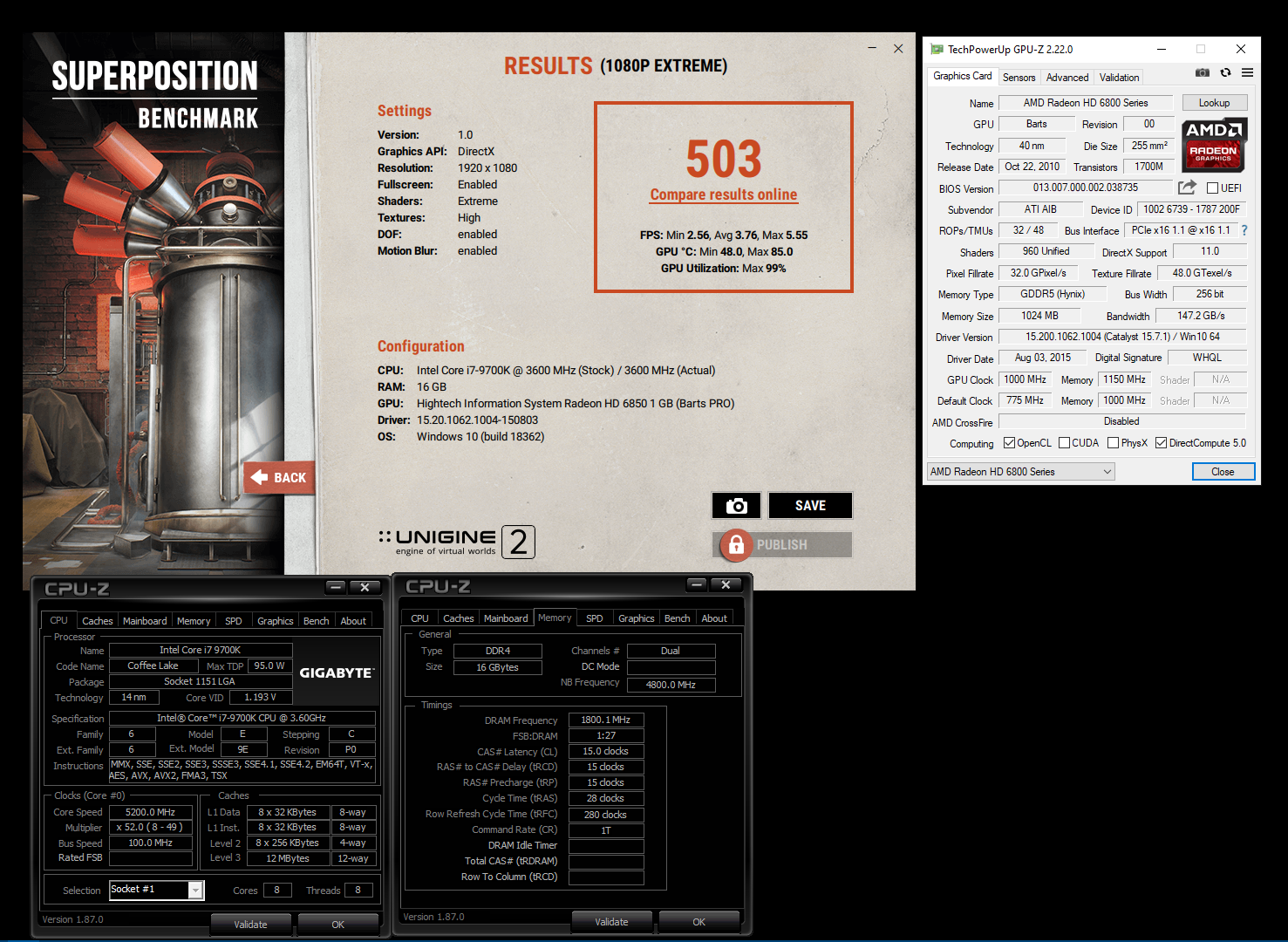
Task: Click the Unigine 2 logo
Action: (x=457, y=542)
